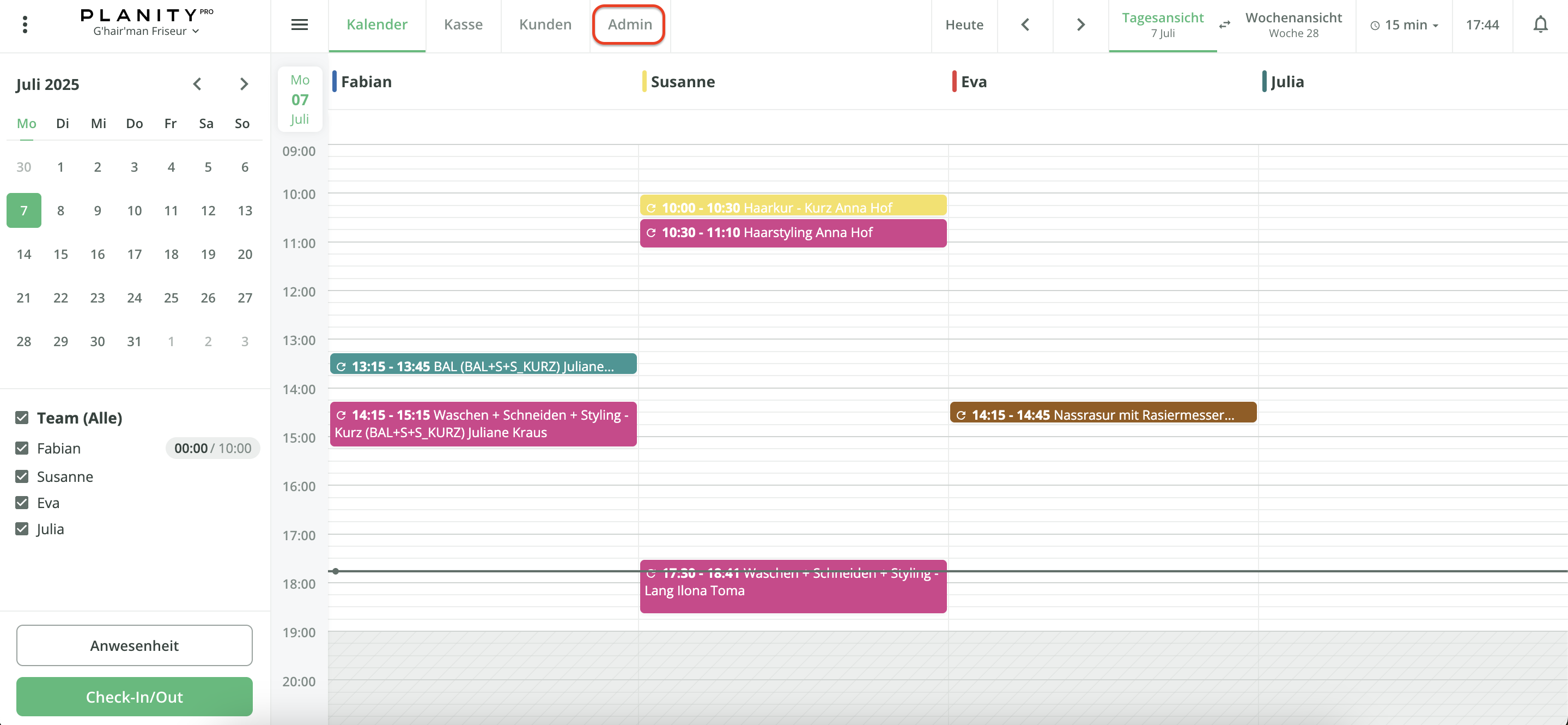Open the notifications bell
This screenshot has width=1568, height=725.
coord(1540,25)
